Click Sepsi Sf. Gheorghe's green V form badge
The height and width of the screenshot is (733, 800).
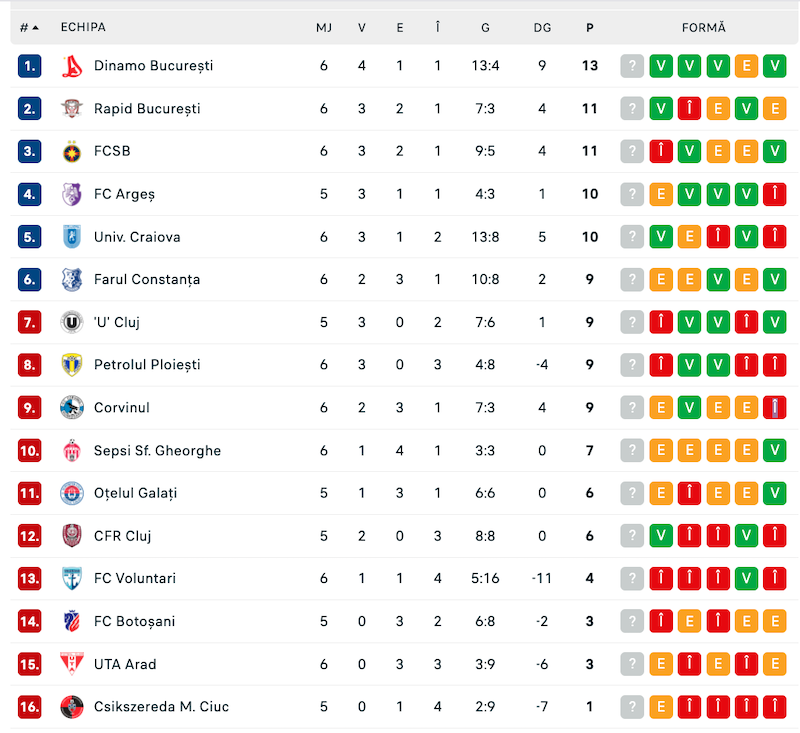(774, 450)
